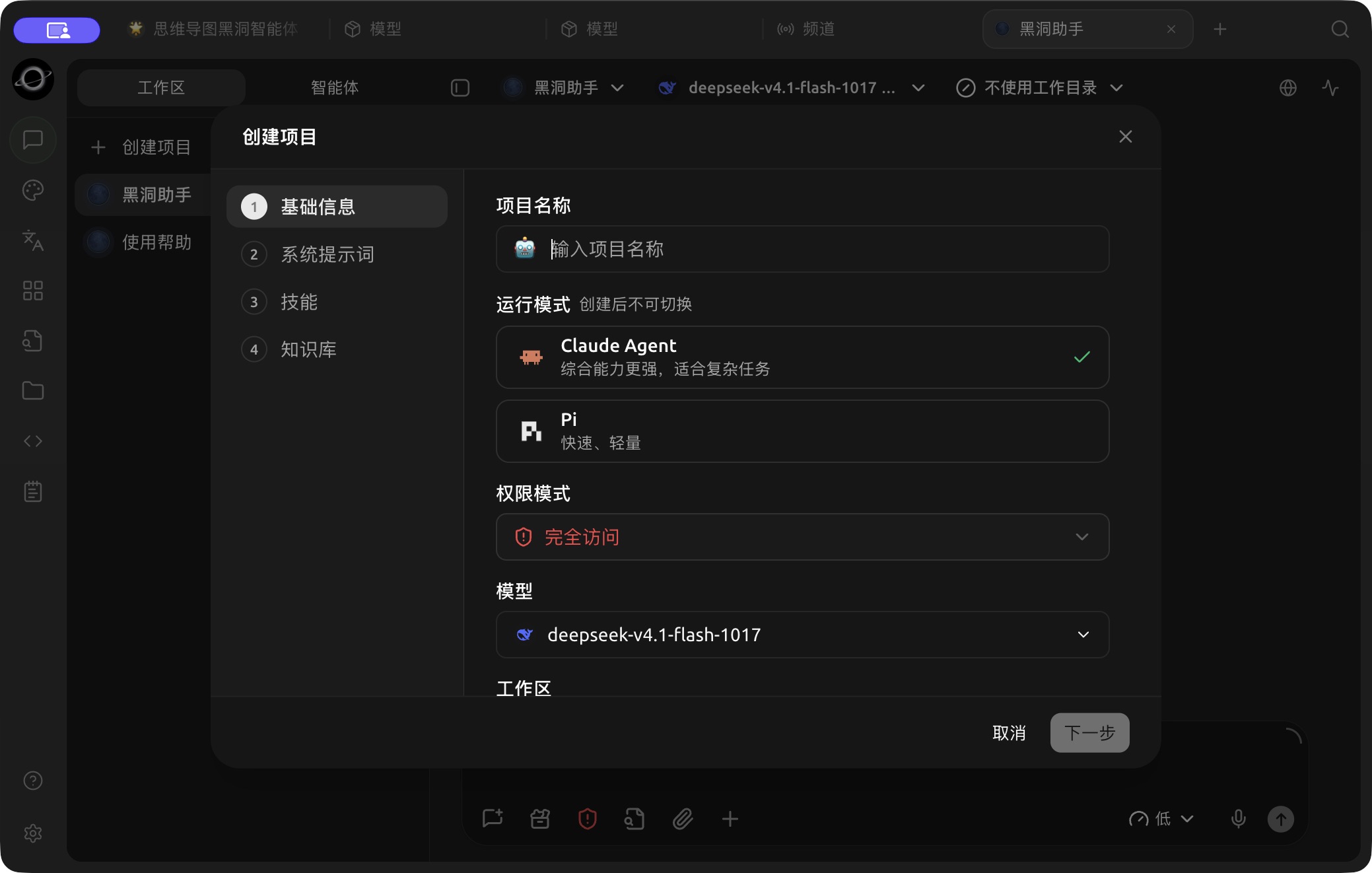Open the 思维导图黑洞智能体 top tab
This screenshot has height=873, width=1372.
(x=213, y=29)
